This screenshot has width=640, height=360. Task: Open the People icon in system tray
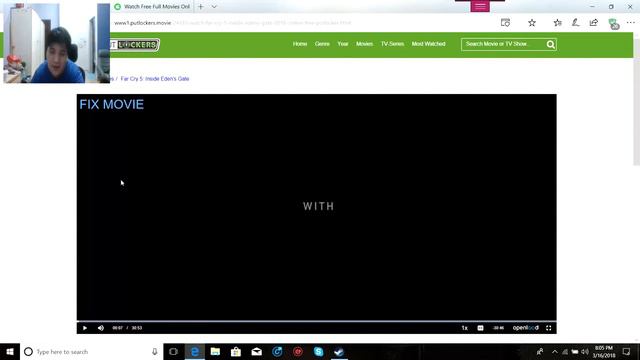point(540,351)
